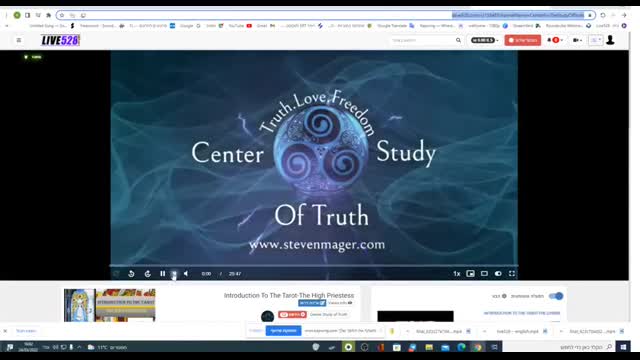The width and height of the screenshot is (640, 360).
Task: Open the YouTube bookmark
Action: 240,26
